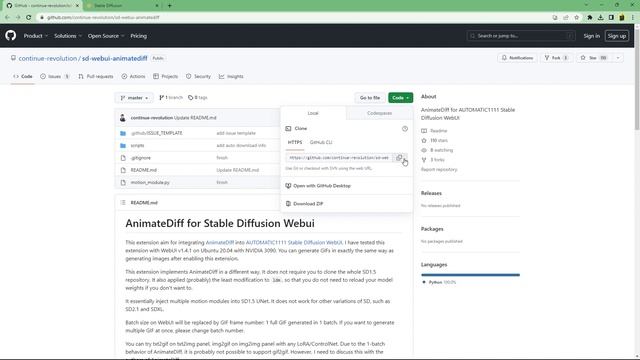Open the browser three-dot menu
640x360 pixels.
point(633,18)
